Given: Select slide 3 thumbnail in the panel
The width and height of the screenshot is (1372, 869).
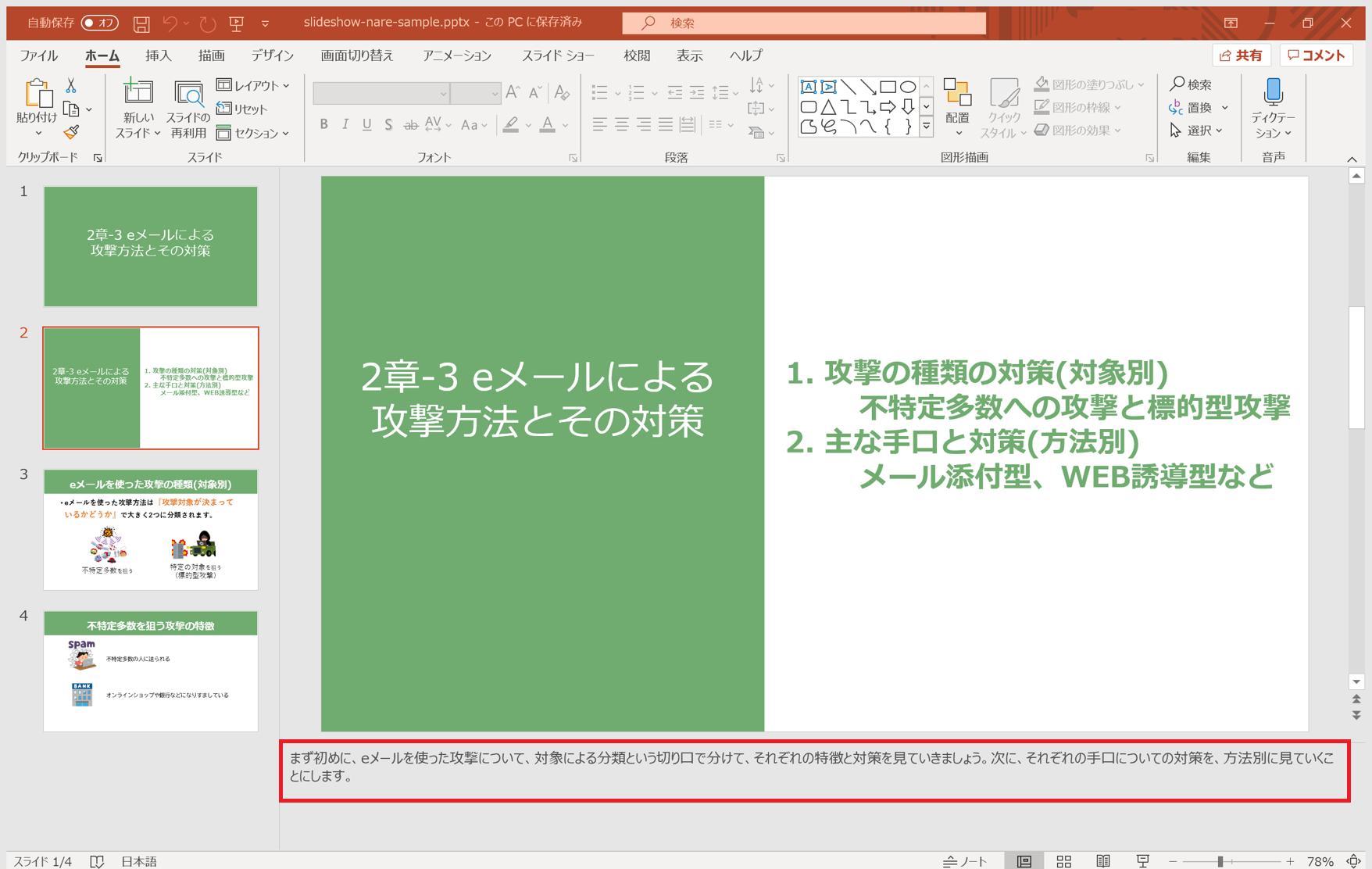Looking at the screenshot, I should pyautogui.click(x=151, y=530).
